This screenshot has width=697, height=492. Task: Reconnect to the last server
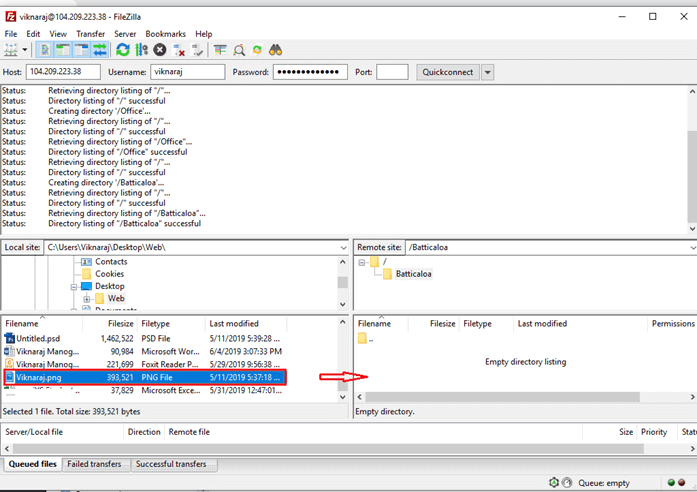pyautogui.click(x=196, y=50)
